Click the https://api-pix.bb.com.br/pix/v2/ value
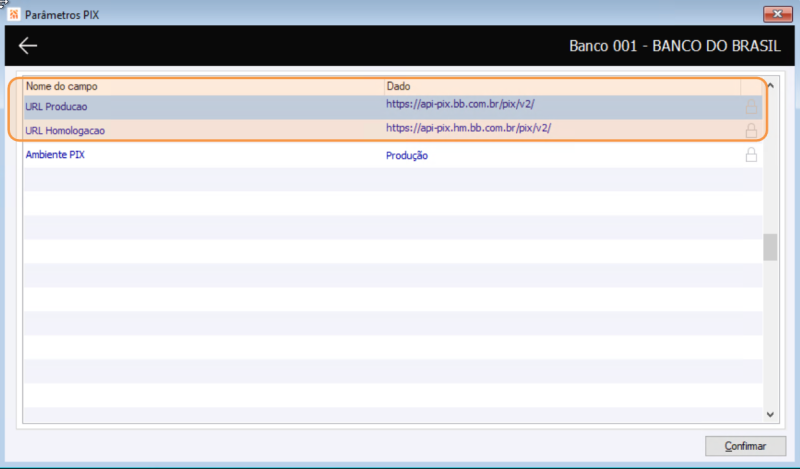Screen dimensions: 800x469 460,104
